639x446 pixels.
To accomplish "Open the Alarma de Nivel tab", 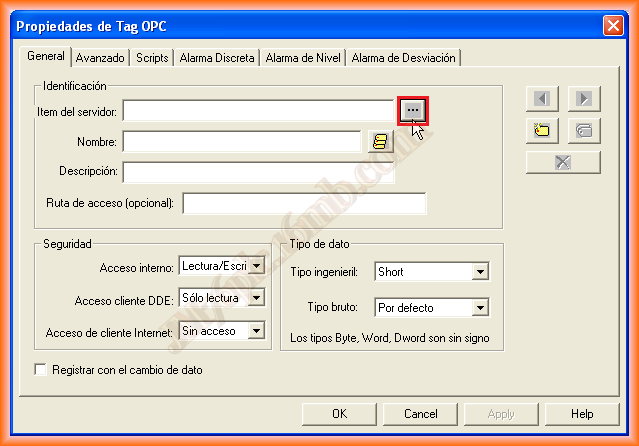I will click(303, 58).
